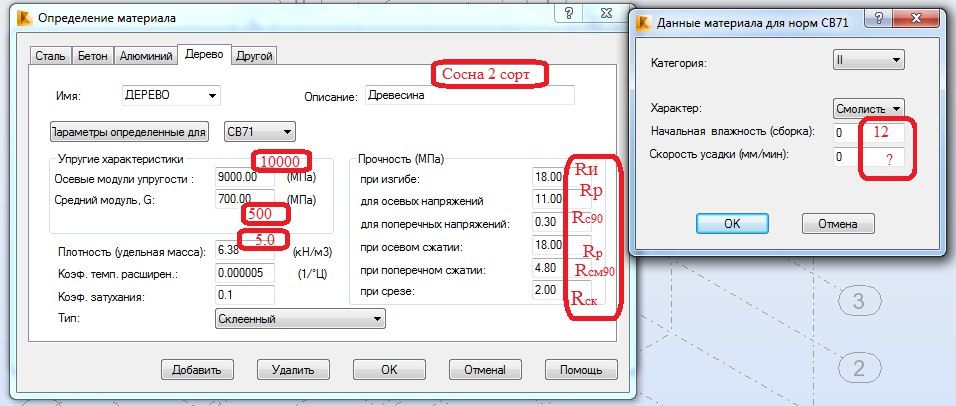956x406 pixels.
Task: Click the Средний модуль G field
Action: coord(245,199)
